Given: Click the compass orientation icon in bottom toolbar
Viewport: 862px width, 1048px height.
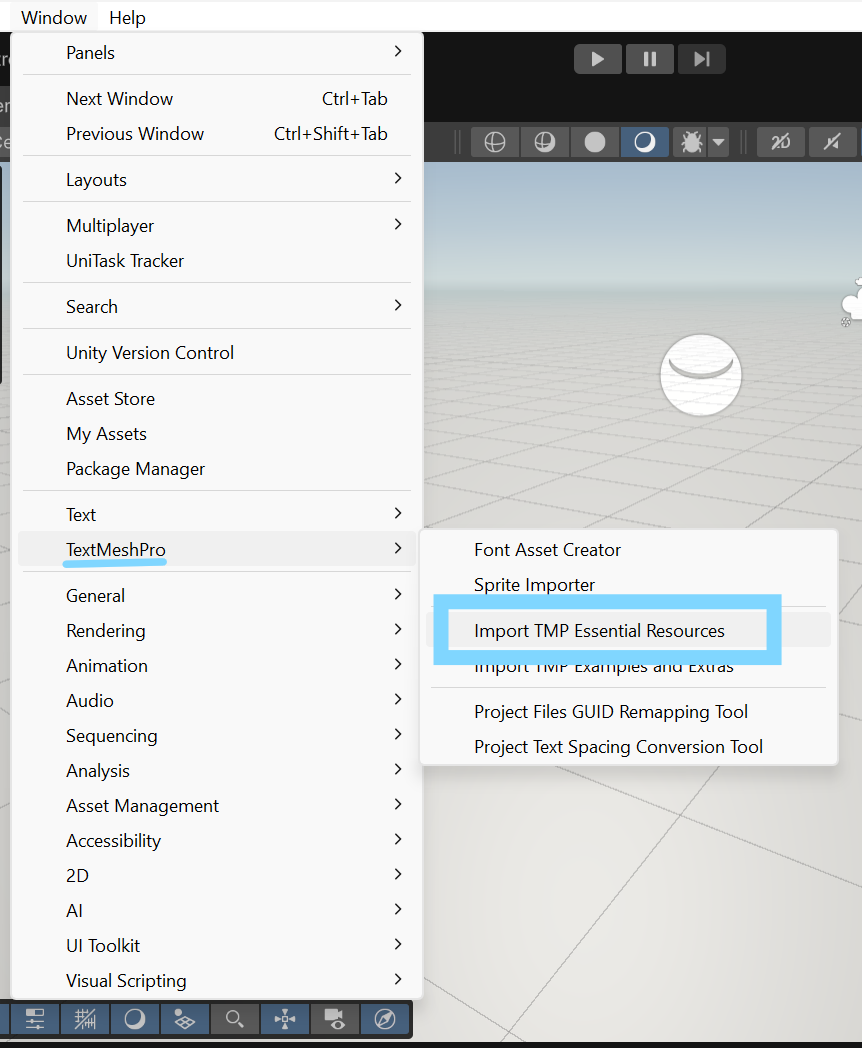Looking at the screenshot, I should click(385, 1019).
